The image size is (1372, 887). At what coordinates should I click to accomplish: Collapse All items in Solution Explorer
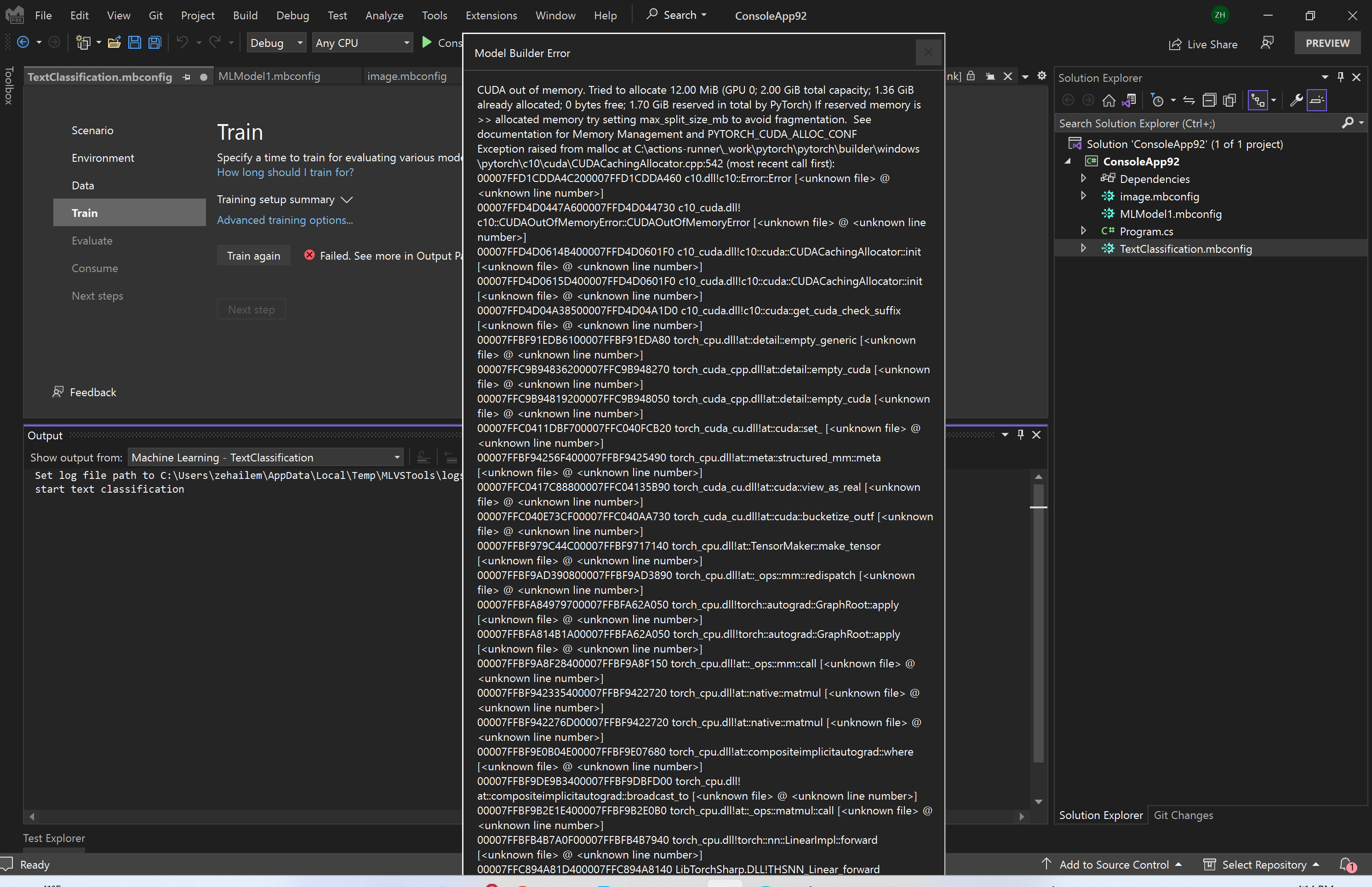coord(1210,100)
